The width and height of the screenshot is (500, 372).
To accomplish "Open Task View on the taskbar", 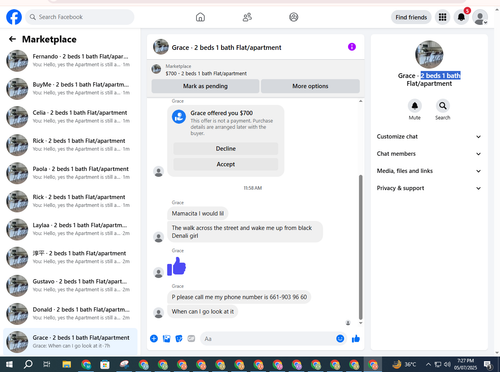I will [x=47, y=364].
